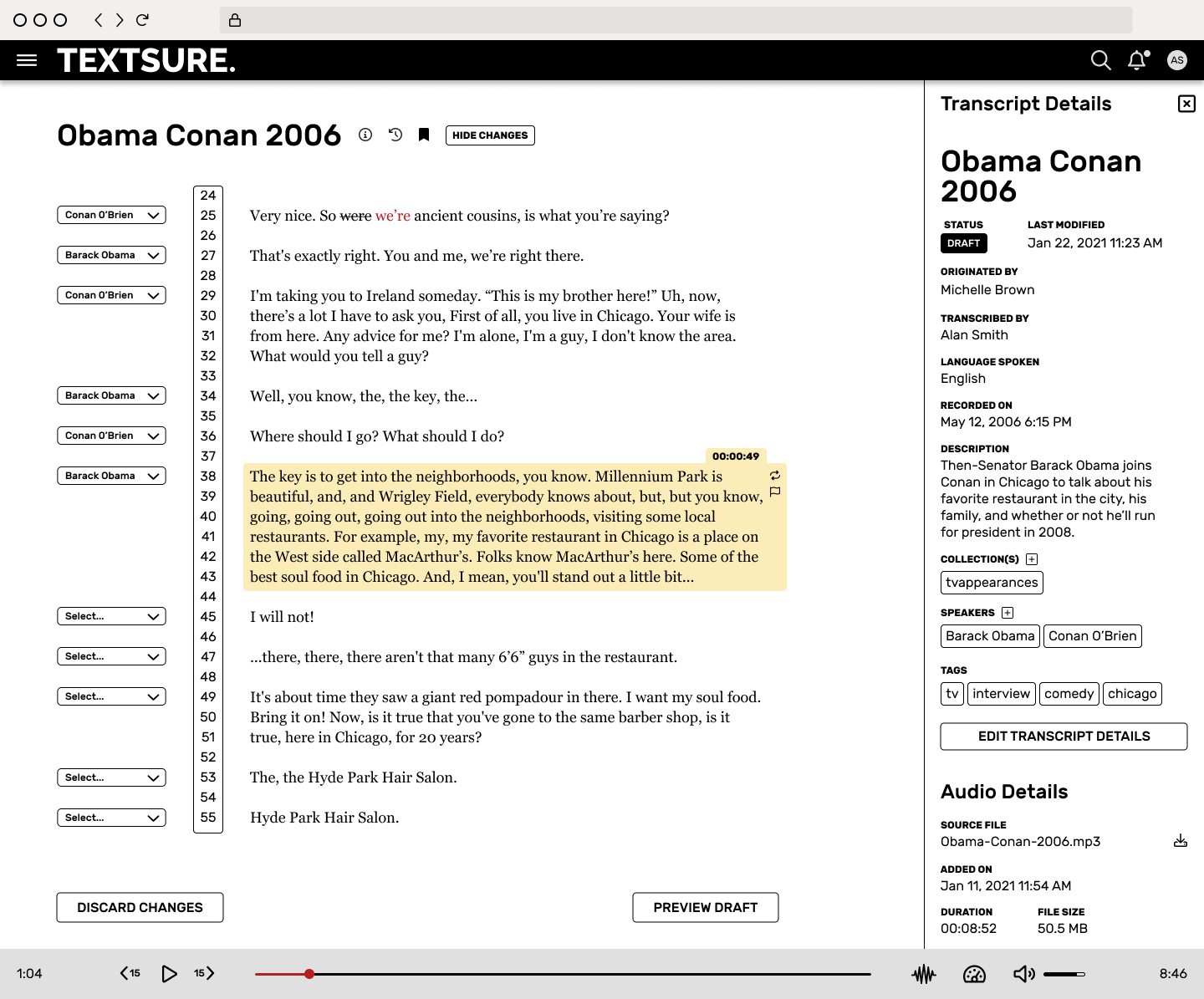The height and width of the screenshot is (999, 1204).
Task: Click browser back arrow
Action: (99, 20)
